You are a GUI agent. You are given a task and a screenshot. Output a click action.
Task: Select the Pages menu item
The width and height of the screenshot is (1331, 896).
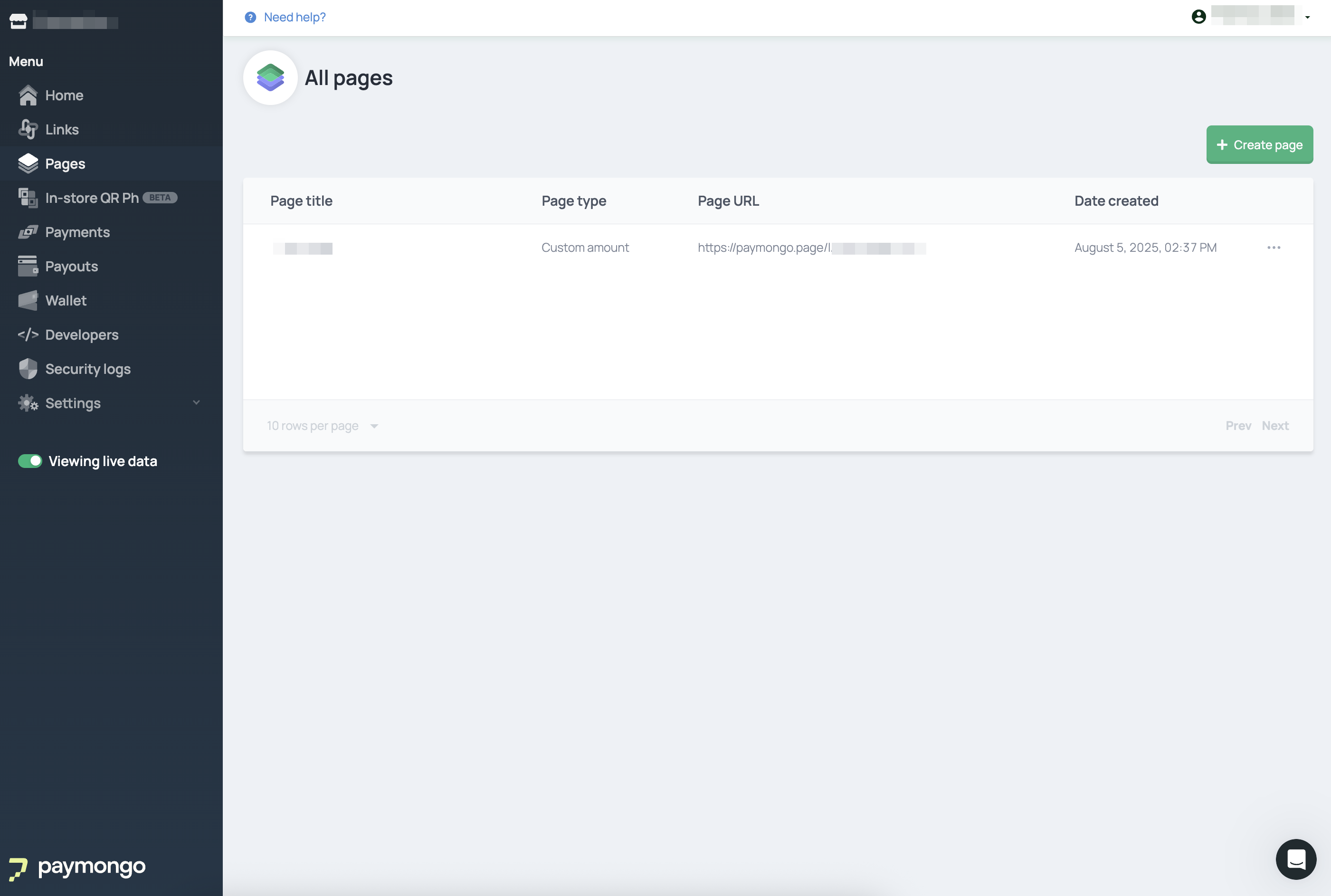[65, 164]
